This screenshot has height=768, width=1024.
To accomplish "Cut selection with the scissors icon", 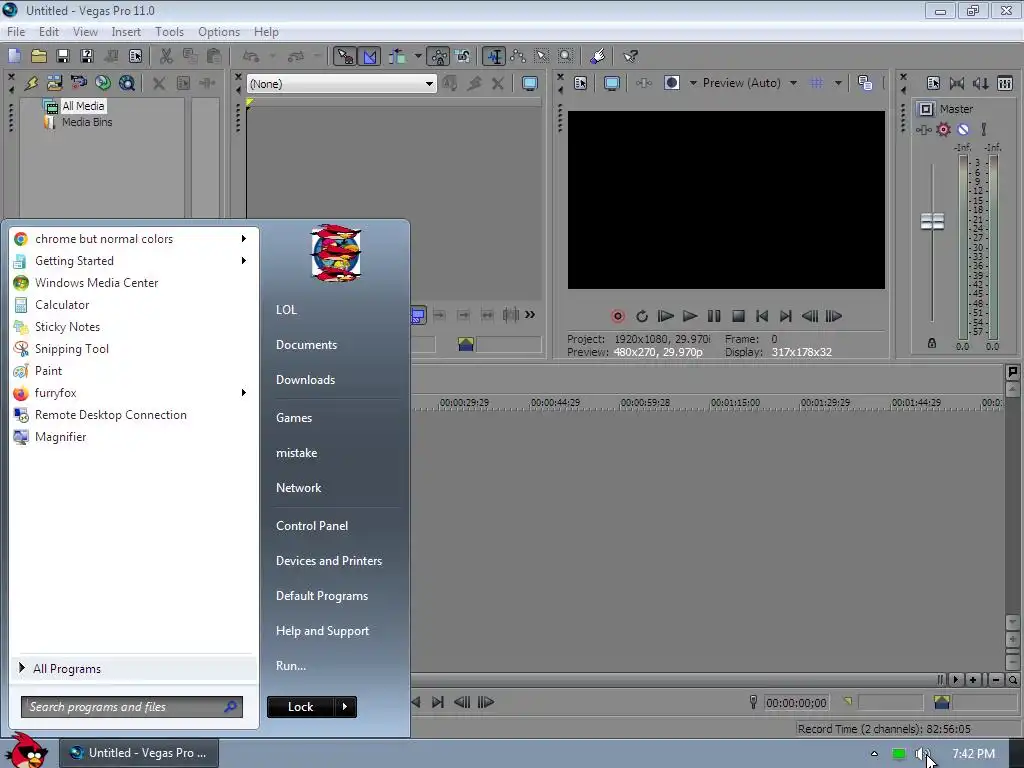I will coord(167,56).
